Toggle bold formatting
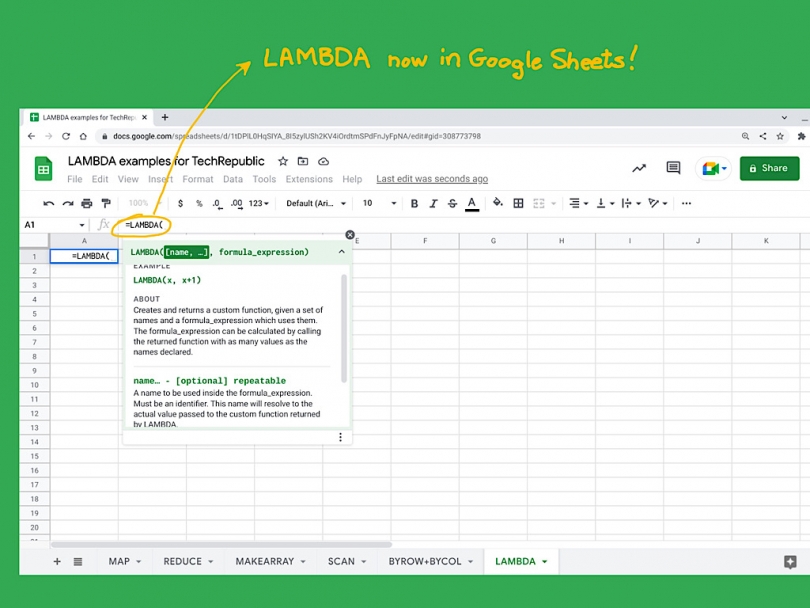This screenshot has width=810, height=608. tap(414, 203)
